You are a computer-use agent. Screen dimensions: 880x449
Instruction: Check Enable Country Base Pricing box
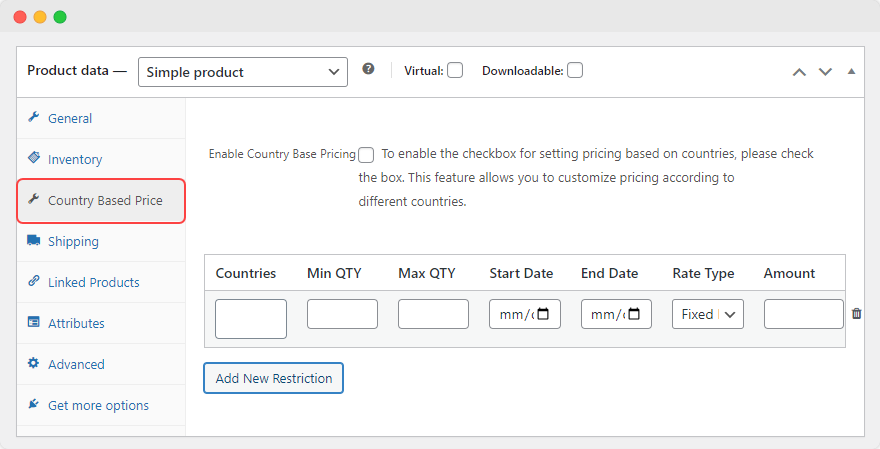(366, 155)
